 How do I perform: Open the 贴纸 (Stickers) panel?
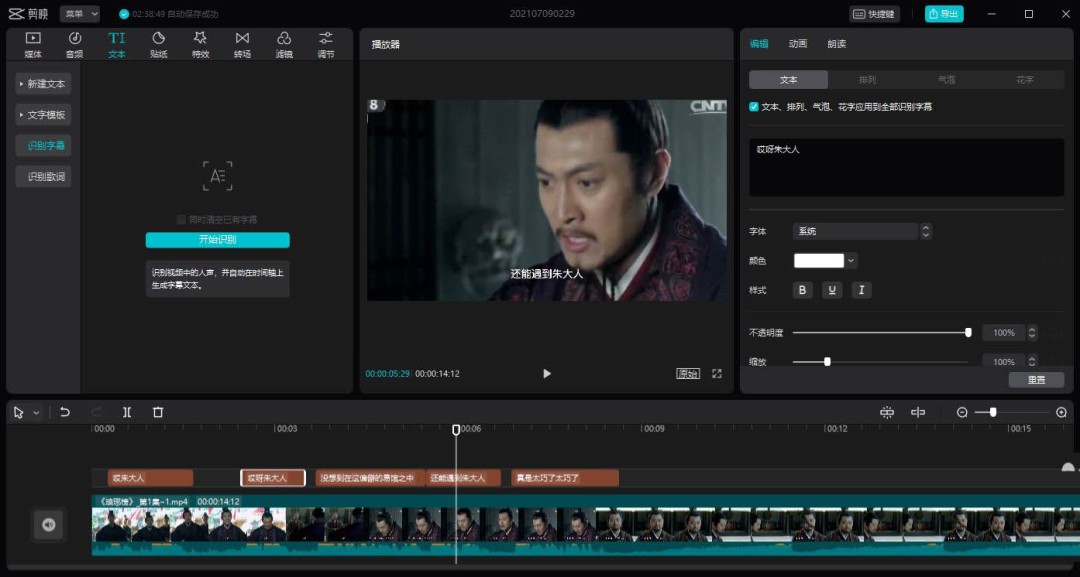point(158,42)
